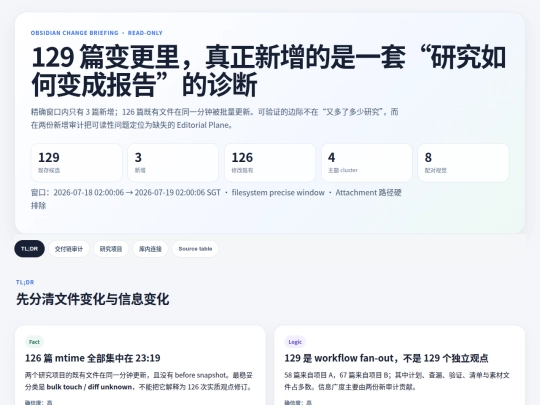Click heading 先分清文件变化与信息变化
This screenshot has width=540, height=405.
tap(93, 299)
